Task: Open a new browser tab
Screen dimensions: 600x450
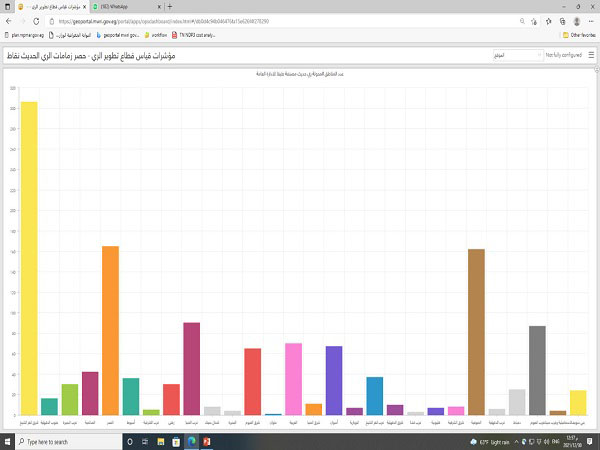Action: pyautogui.click(x=170, y=6)
